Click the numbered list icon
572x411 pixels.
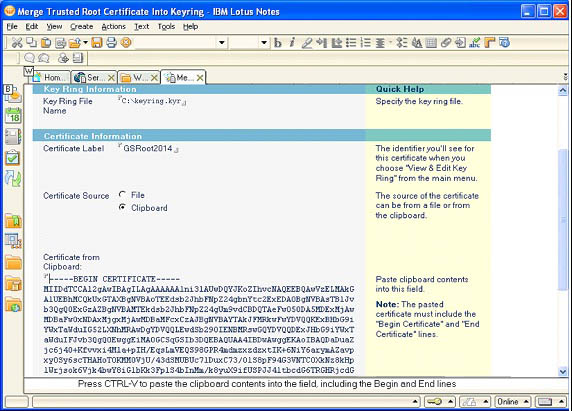click(365, 43)
